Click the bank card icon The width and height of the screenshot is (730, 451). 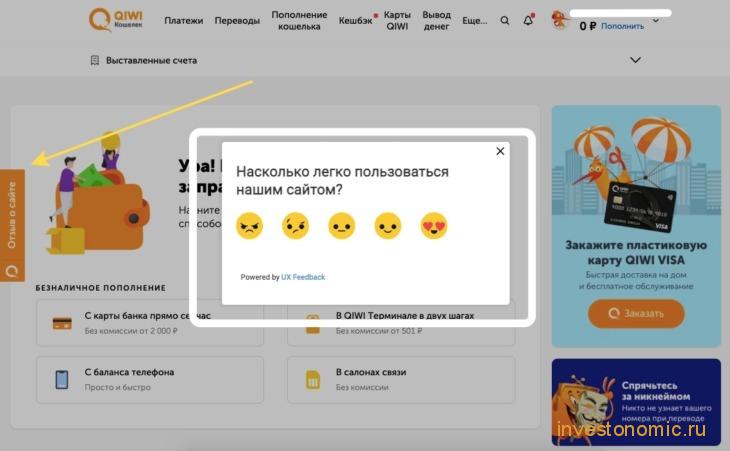[x=62, y=323]
